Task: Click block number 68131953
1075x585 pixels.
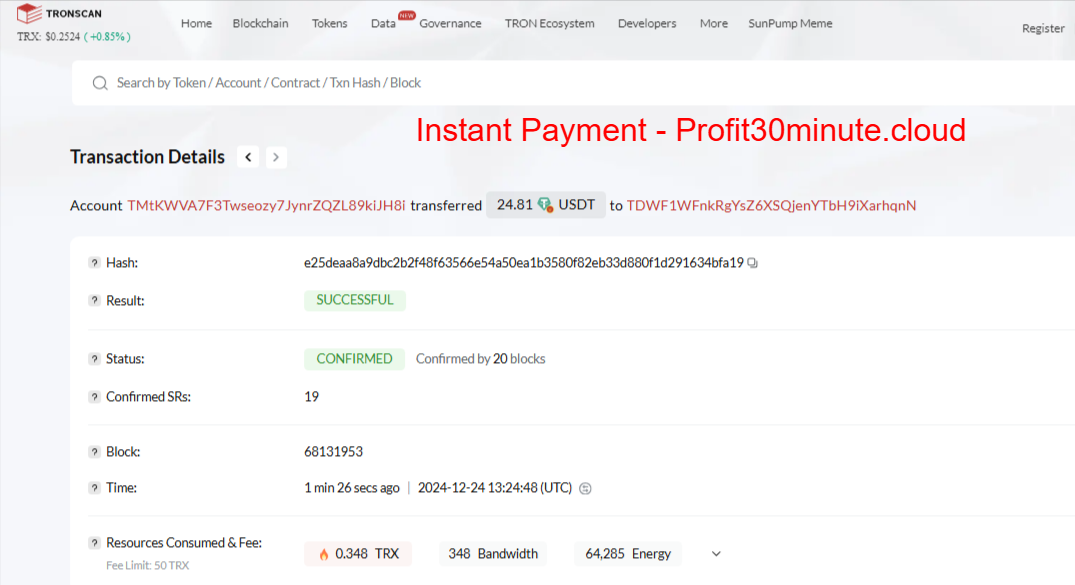Action: pos(333,452)
